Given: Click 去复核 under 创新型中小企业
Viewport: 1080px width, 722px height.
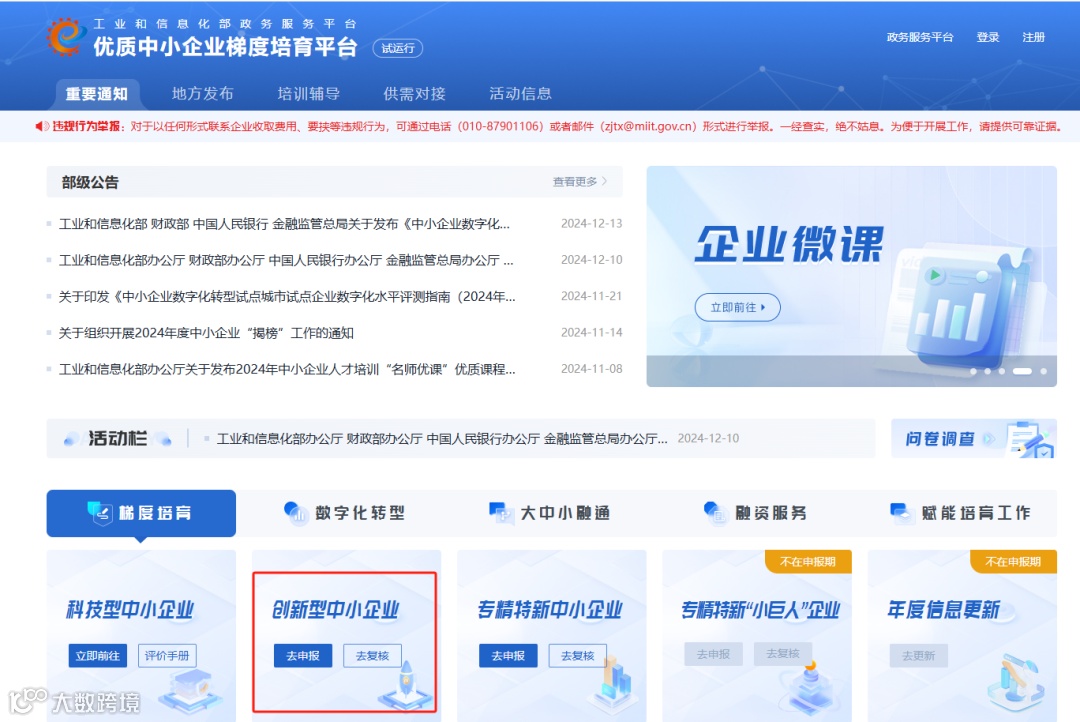Looking at the screenshot, I should click(372, 656).
